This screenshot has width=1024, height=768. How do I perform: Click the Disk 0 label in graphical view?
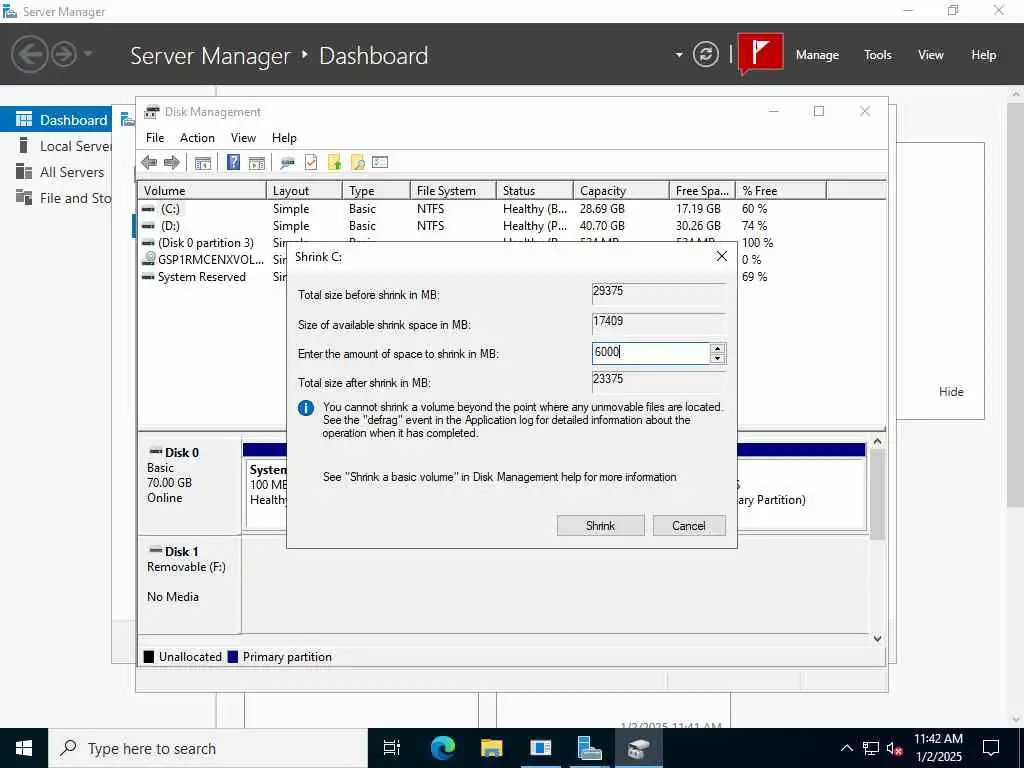pyautogui.click(x=182, y=453)
